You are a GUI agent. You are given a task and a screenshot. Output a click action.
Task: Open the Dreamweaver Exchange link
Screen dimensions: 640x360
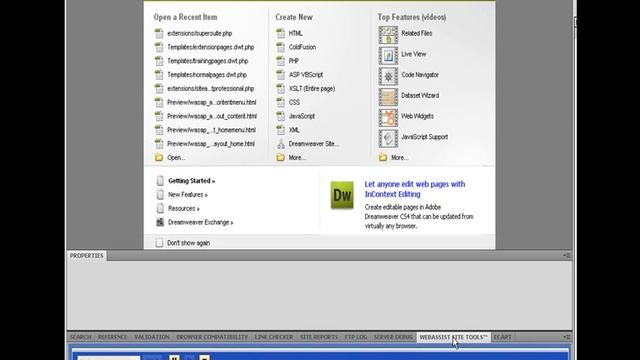coord(200,222)
